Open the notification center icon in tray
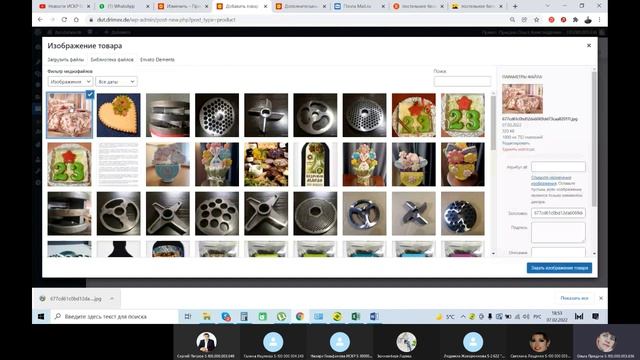This screenshot has width=640, height=360. [596, 316]
